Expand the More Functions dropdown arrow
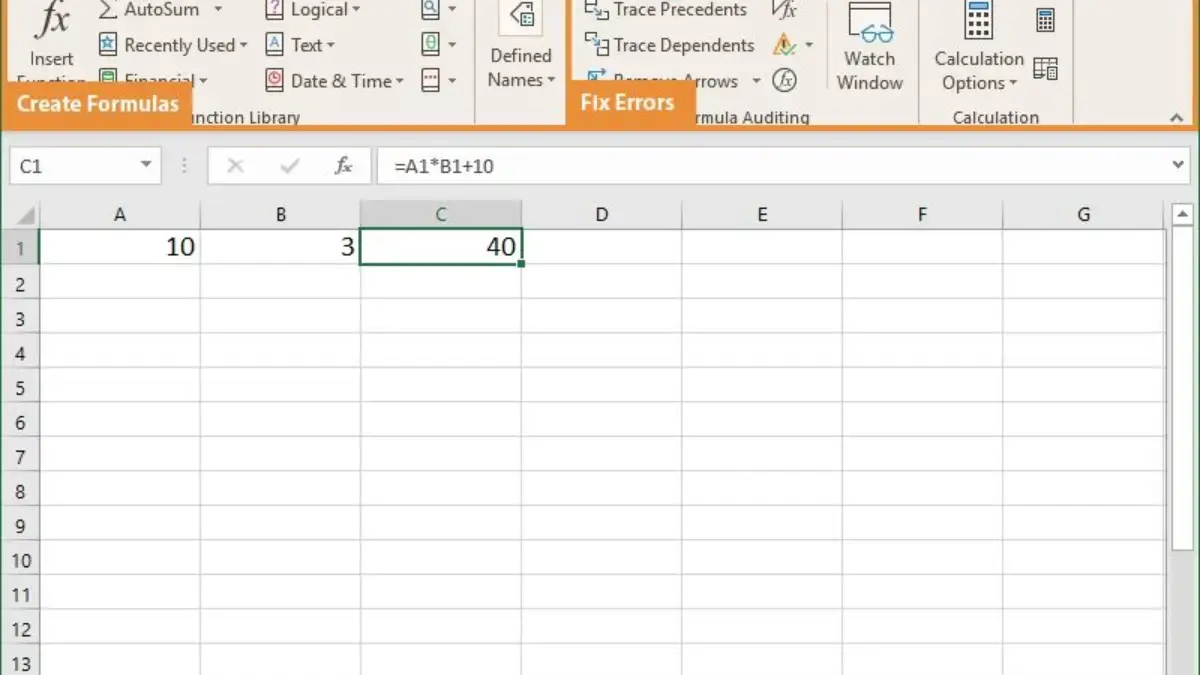Screen dimensions: 1200x675 pos(452,81)
